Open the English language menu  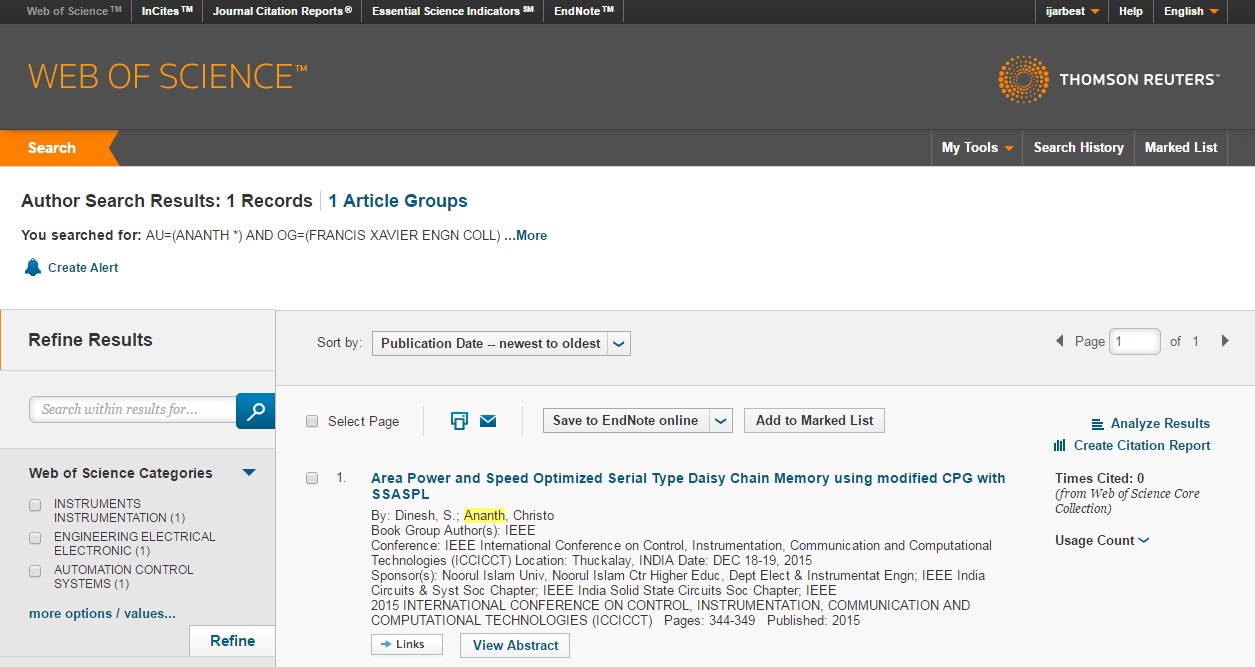(x=1190, y=11)
